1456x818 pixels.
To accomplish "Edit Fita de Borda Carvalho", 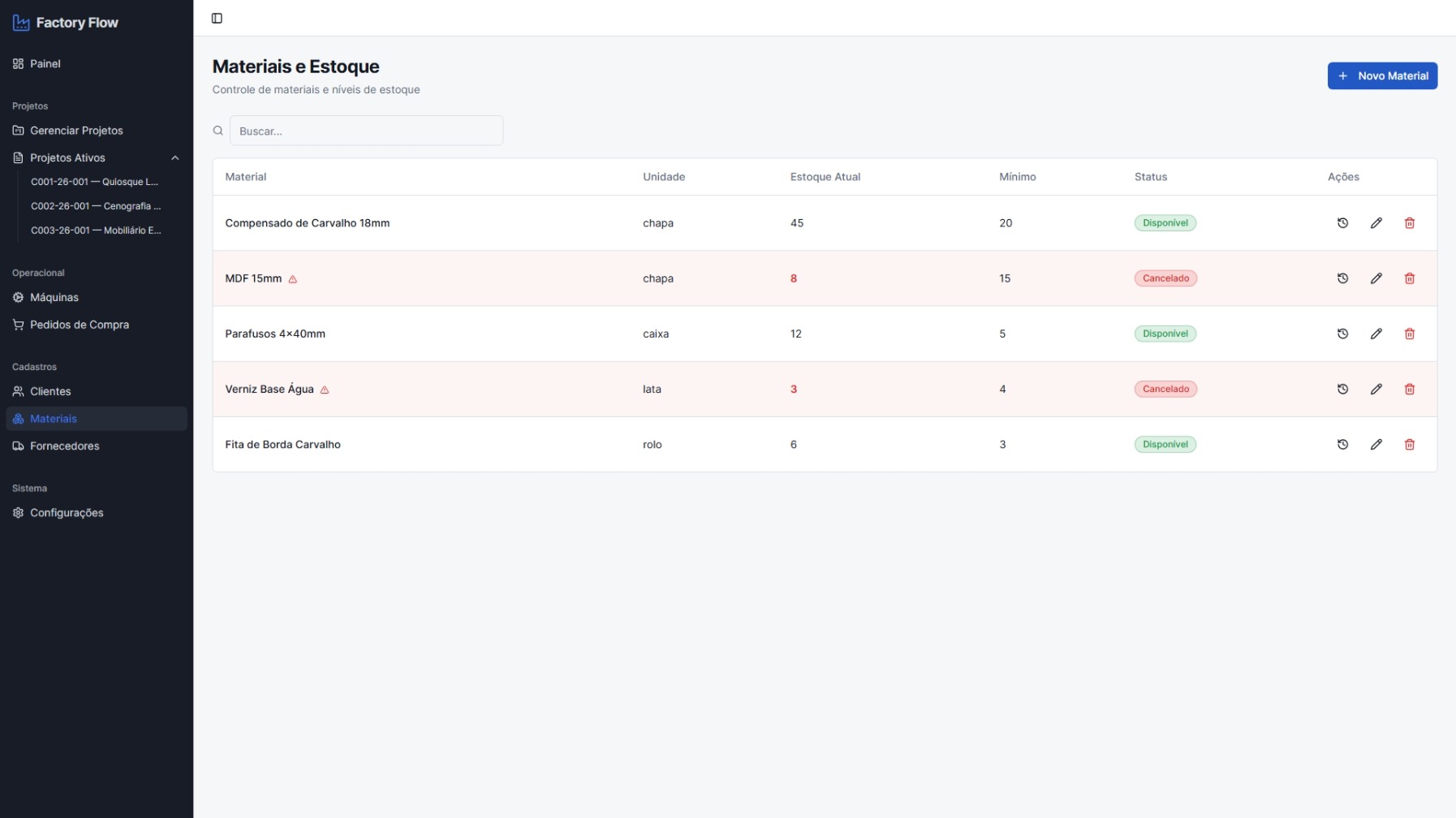I will tap(1376, 445).
